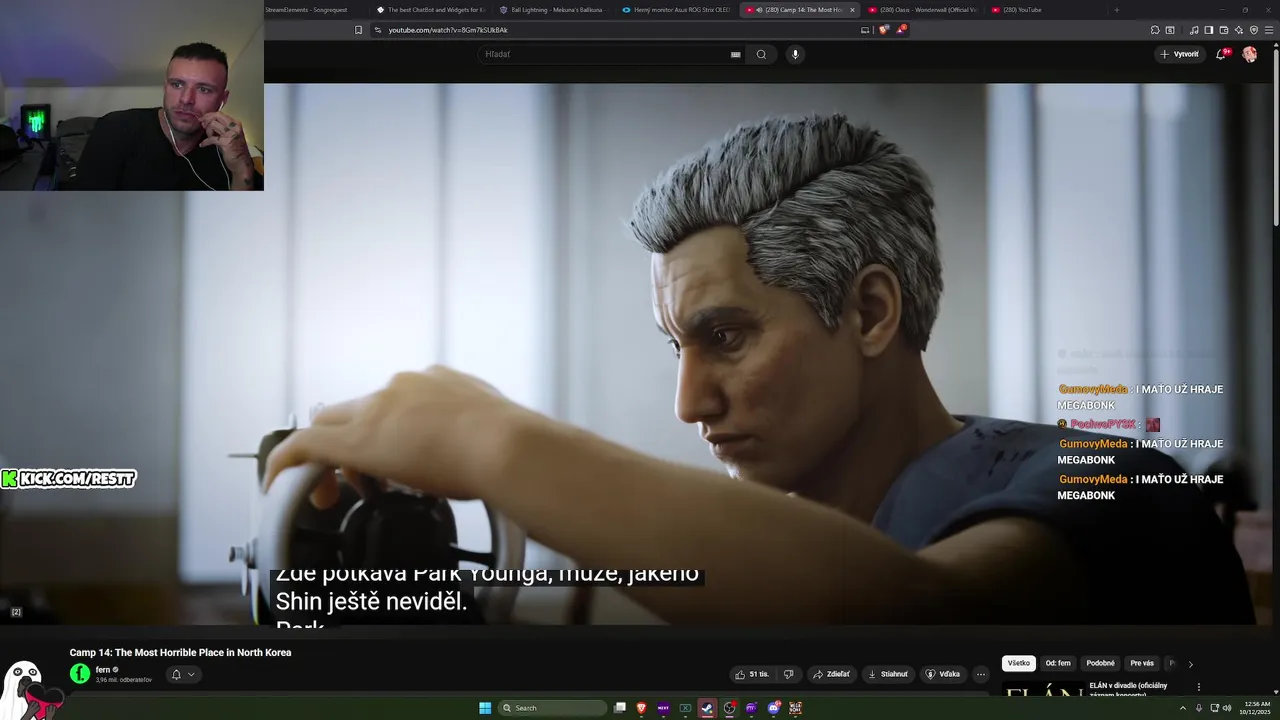
Task: Select the Od: fern filter chip
Action: [x=1058, y=663]
